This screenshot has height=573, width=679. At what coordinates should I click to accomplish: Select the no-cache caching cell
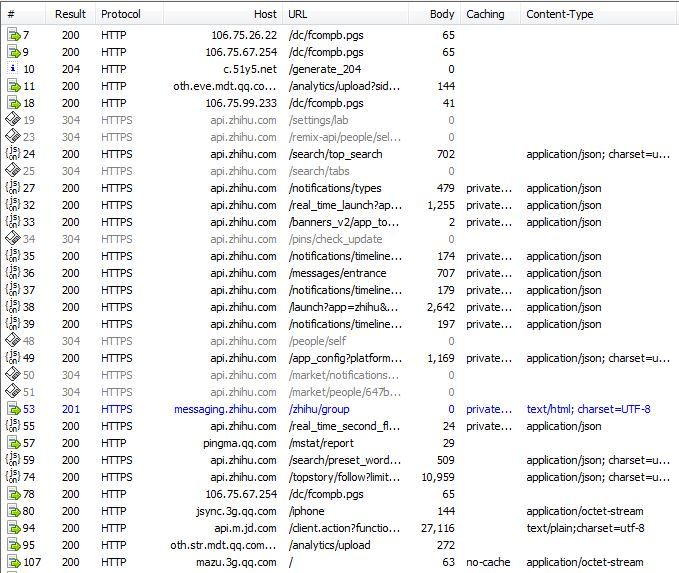click(488, 562)
